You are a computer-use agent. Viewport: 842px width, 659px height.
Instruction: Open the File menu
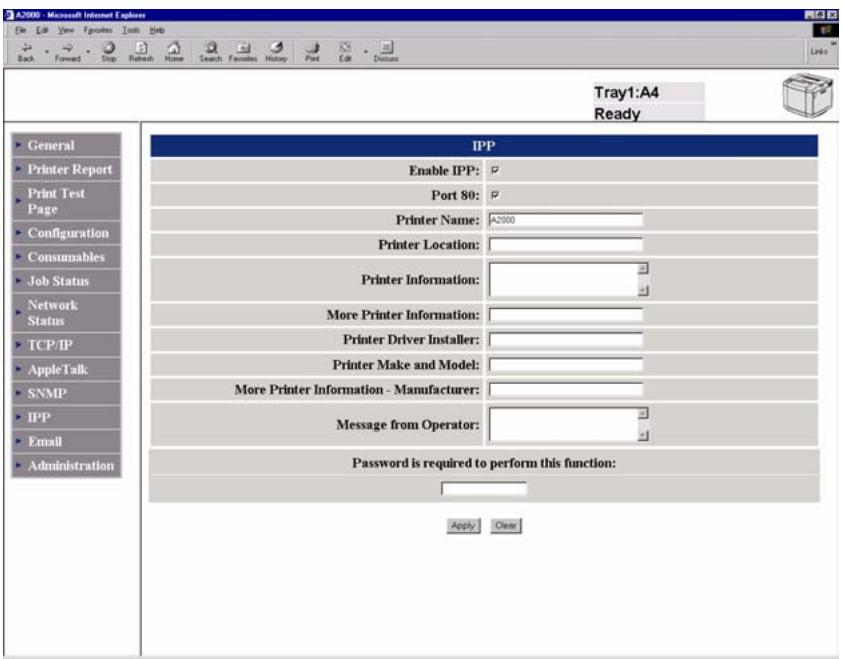20,30
